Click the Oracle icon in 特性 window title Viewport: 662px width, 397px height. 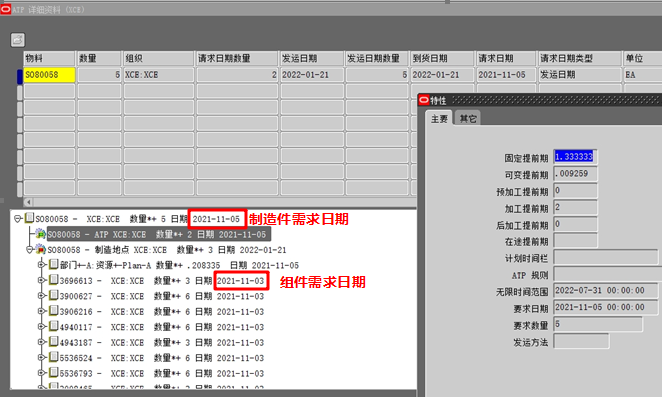coord(423,101)
